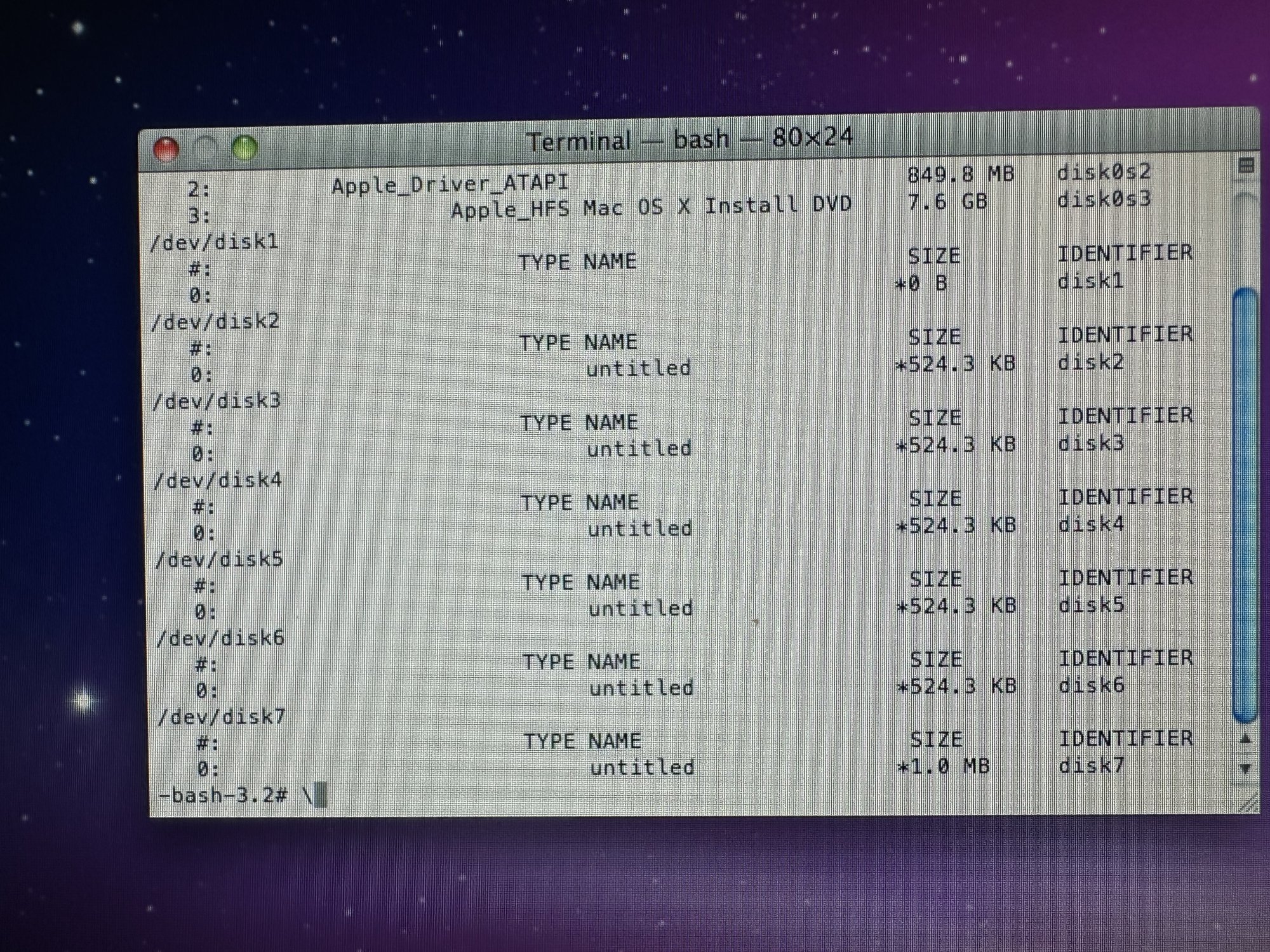The height and width of the screenshot is (952, 1270).
Task: Click the -bash-3.2# prompt text
Action: tap(224, 795)
